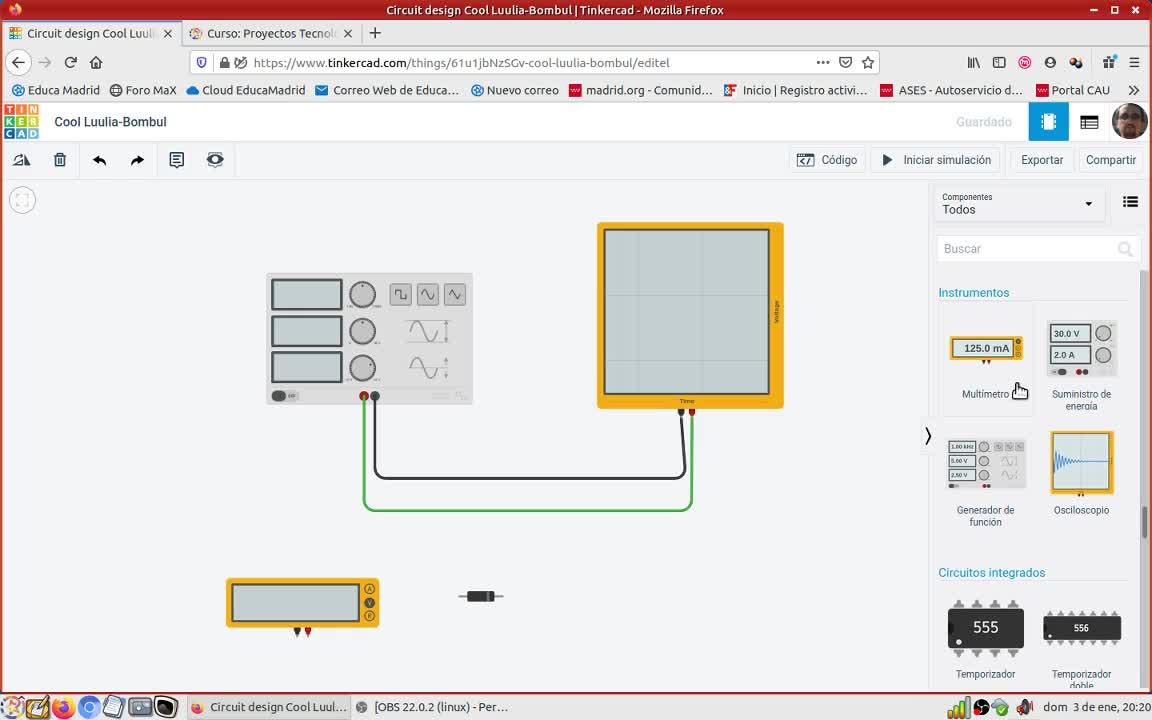This screenshot has width=1152, height=720.
Task: Toggle notes visibility eye icon
Action: 215,160
